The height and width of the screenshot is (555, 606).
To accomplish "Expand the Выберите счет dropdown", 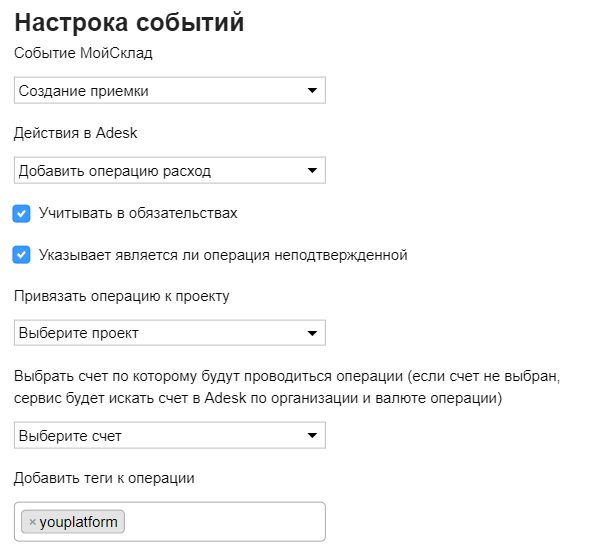I will coord(170,436).
